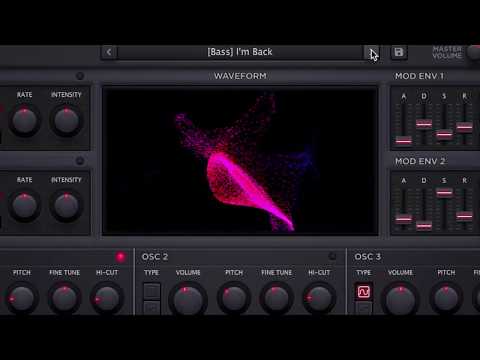The height and width of the screenshot is (360, 480).
Task: Click the upper LFO Intensity knob
Action: [x=66, y=120]
